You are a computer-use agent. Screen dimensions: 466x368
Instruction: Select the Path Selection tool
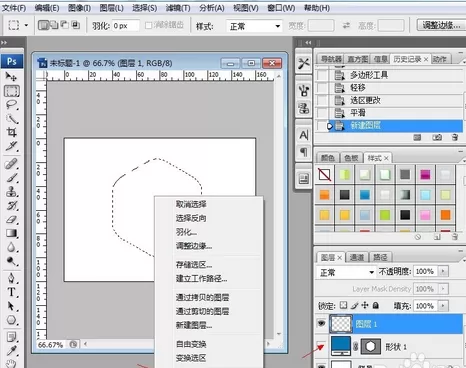coord(11,306)
